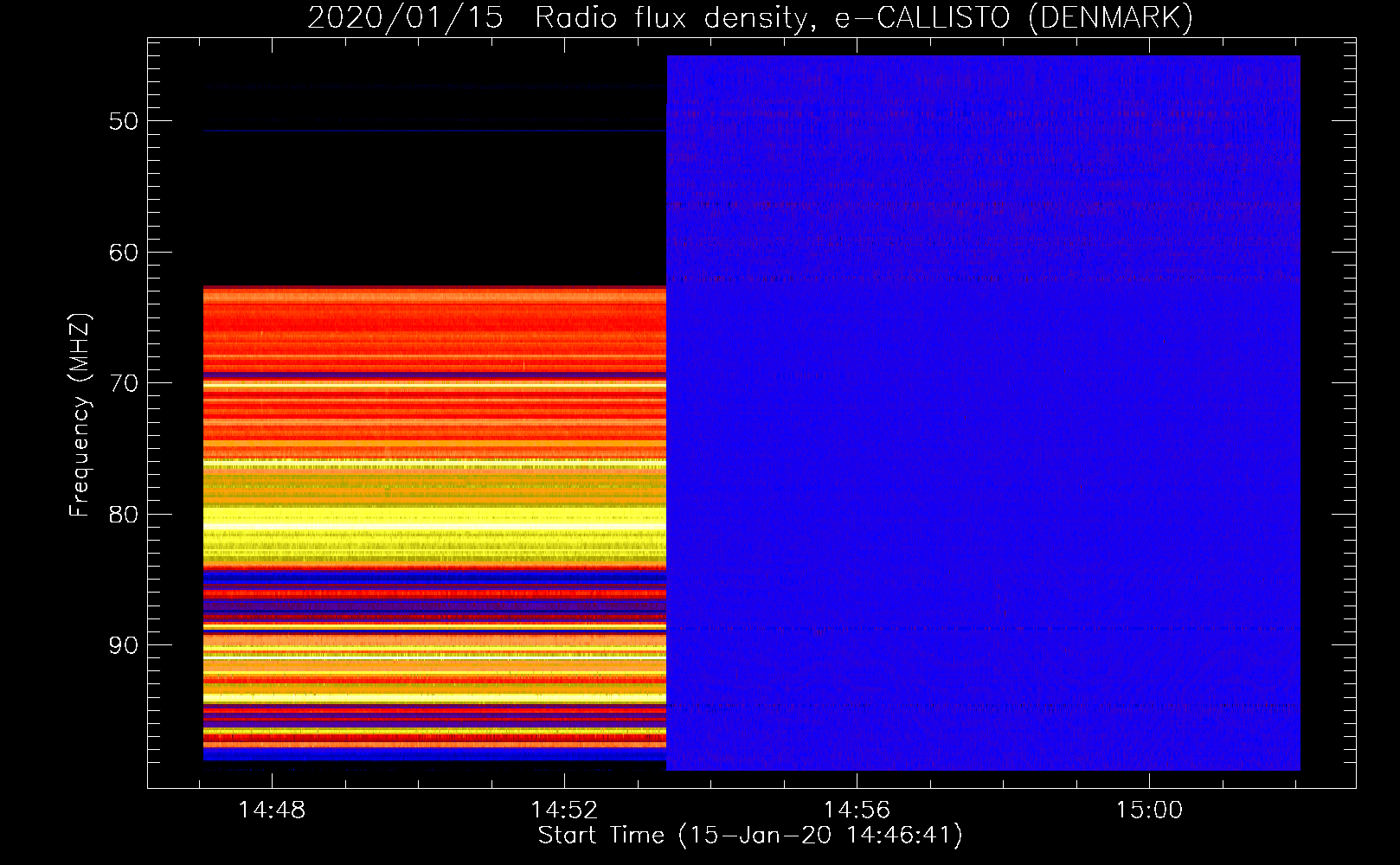The height and width of the screenshot is (865, 1400).
Task: Click the 70 frequency tick label
Action: click(x=124, y=383)
